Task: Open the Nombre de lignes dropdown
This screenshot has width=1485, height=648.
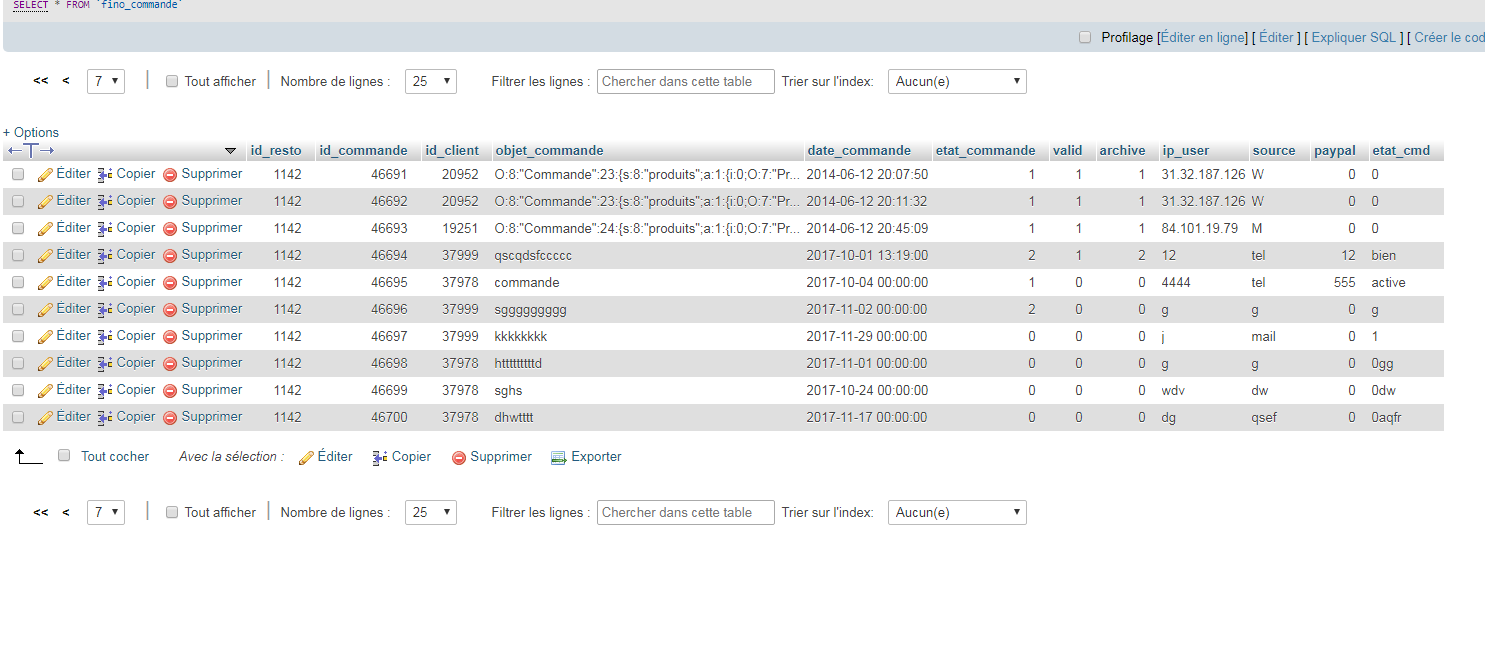Action: [x=430, y=81]
